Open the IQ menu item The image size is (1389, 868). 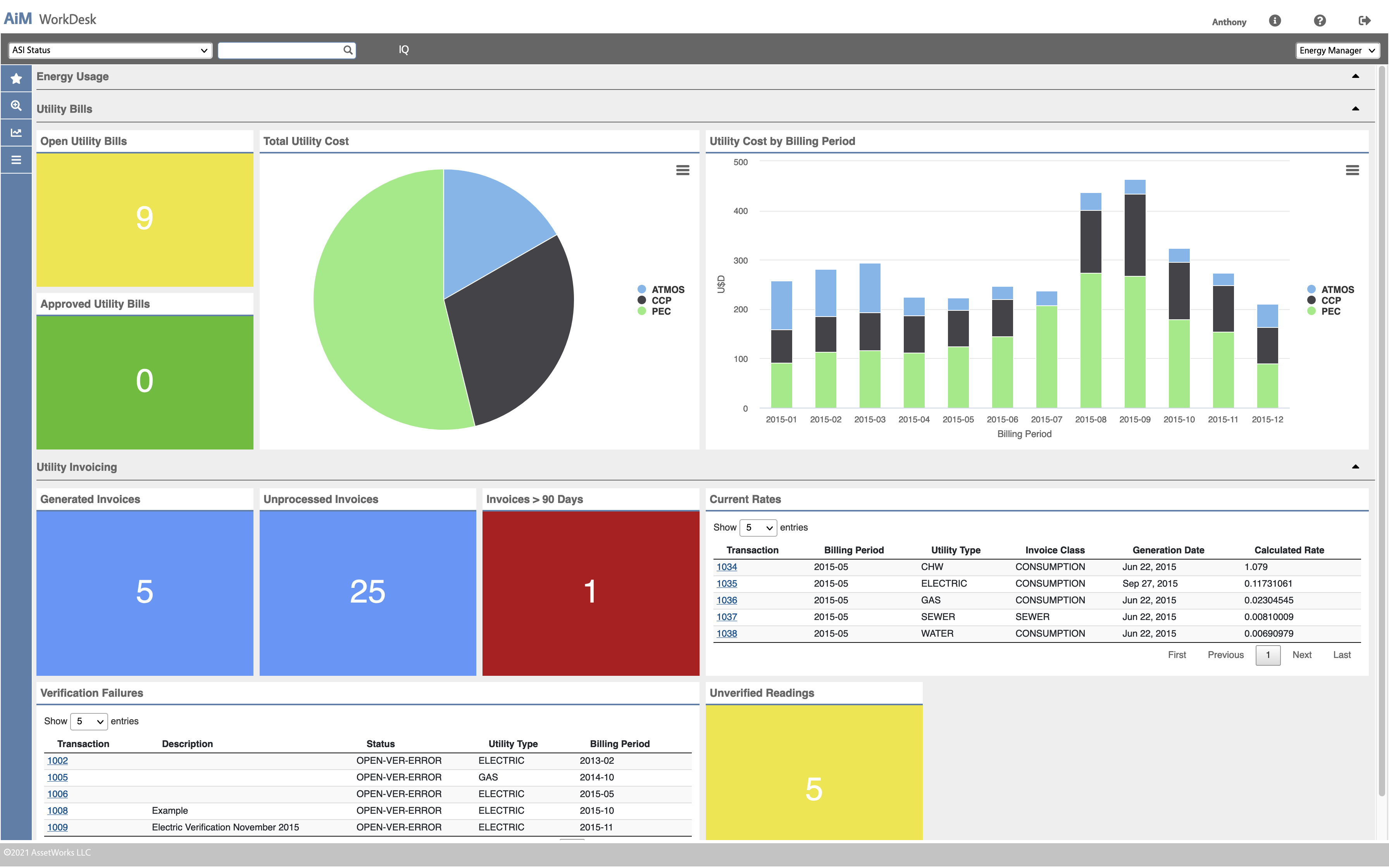403,50
